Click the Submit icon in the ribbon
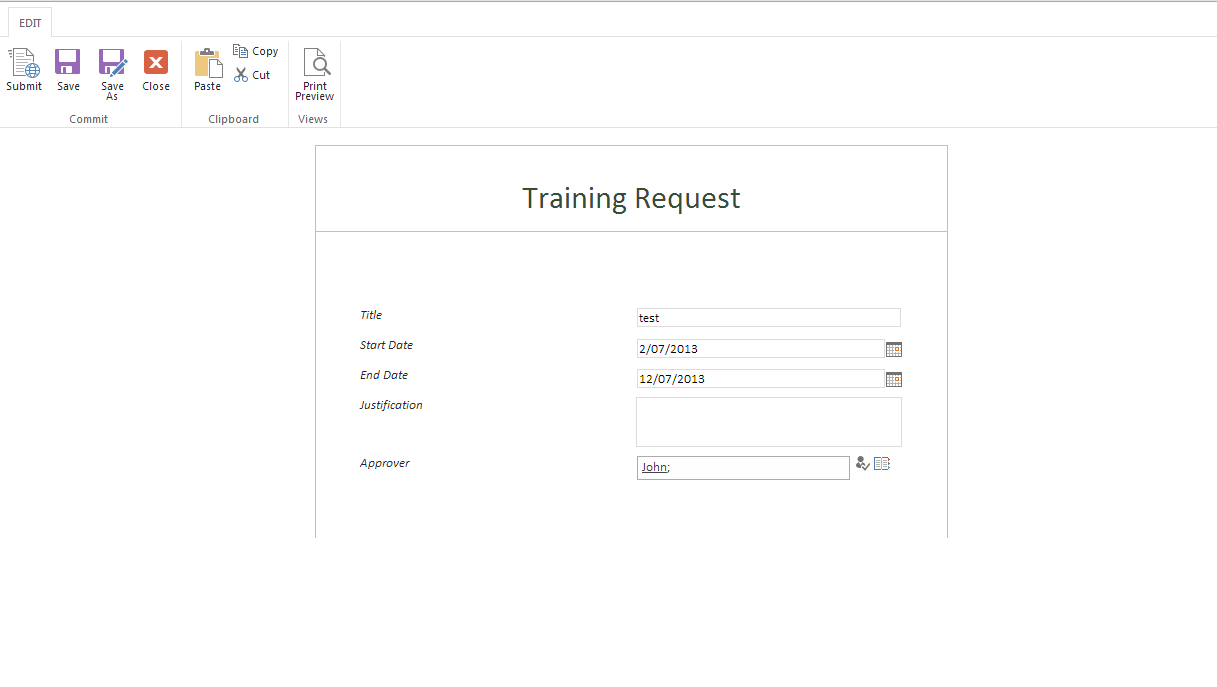Screen dimensions: 1217x687 (x=24, y=64)
